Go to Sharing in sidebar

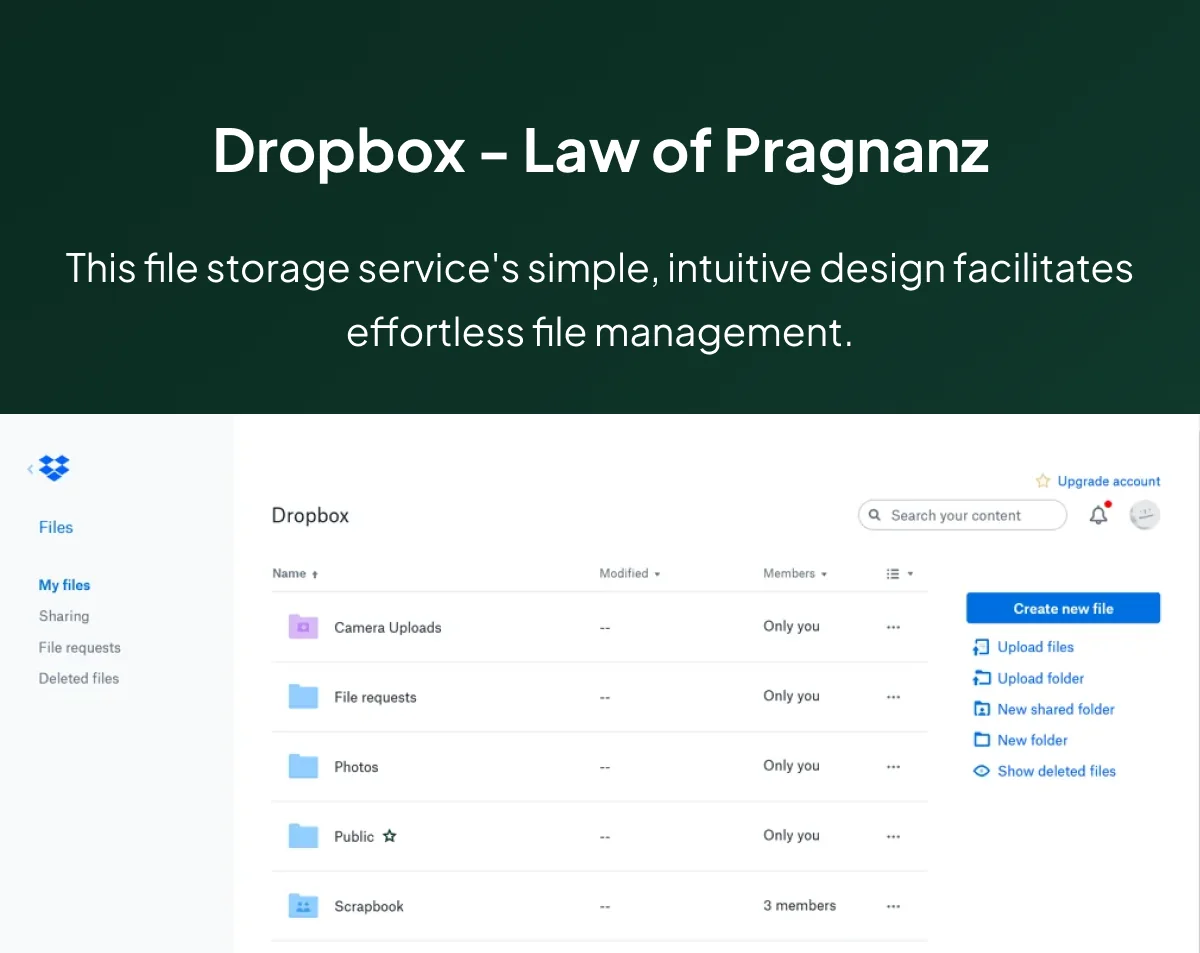coord(64,616)
